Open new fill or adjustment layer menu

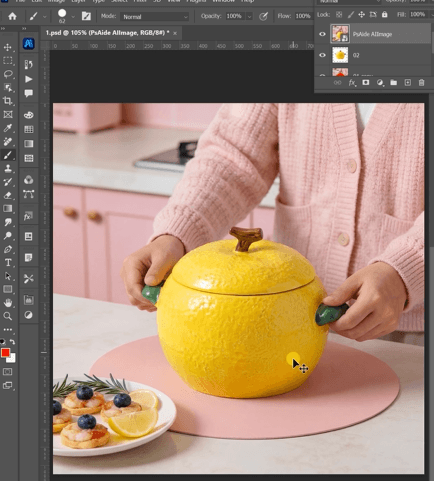380,83
